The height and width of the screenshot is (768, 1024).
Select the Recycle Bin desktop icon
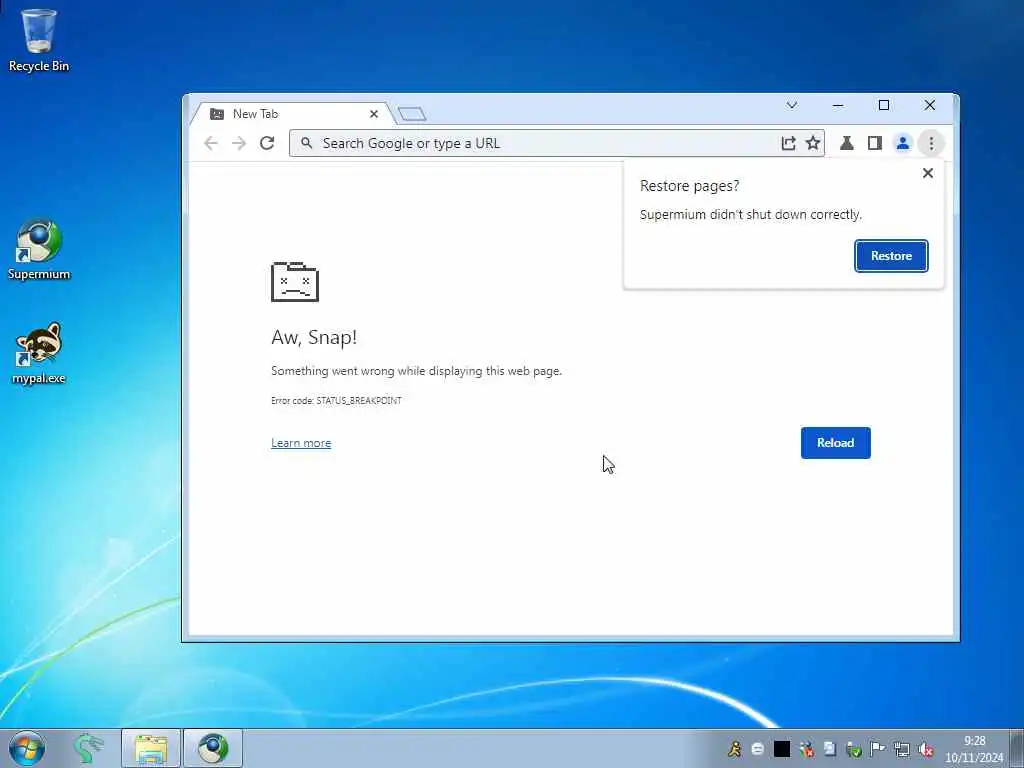point(39,40)
